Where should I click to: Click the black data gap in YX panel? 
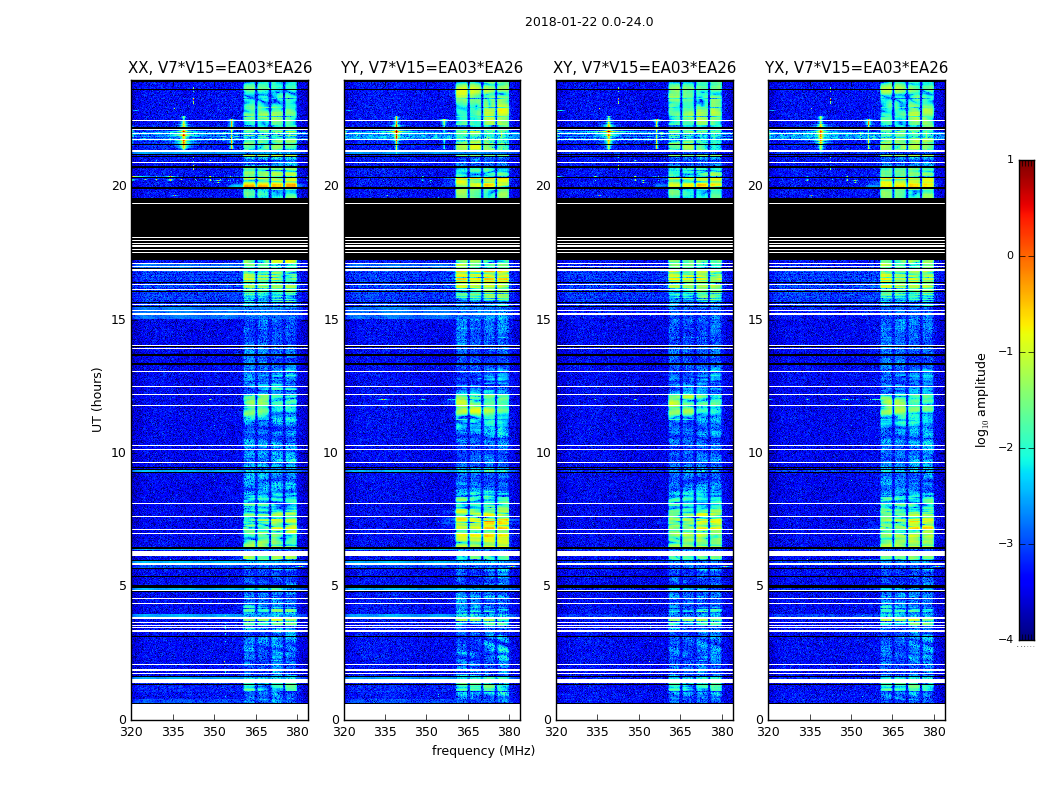pos(856,220)
